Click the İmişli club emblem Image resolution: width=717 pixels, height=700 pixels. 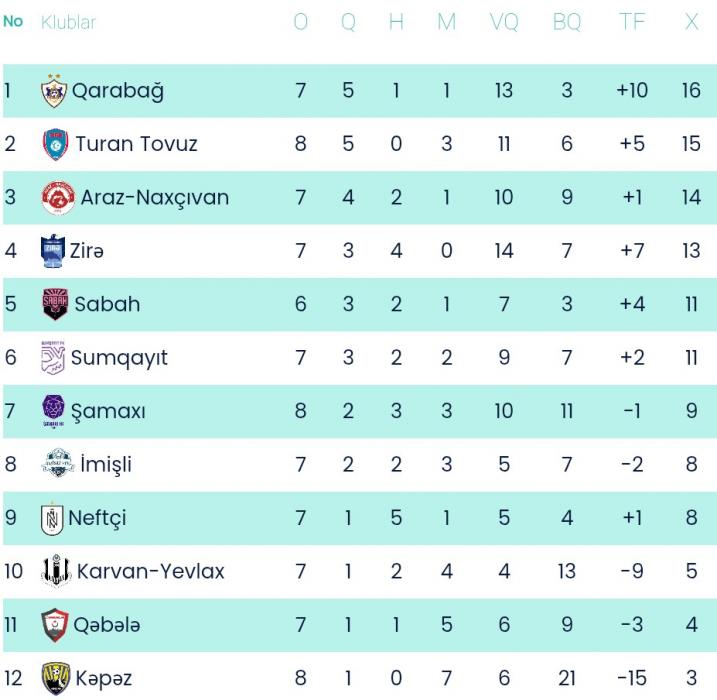56,465
